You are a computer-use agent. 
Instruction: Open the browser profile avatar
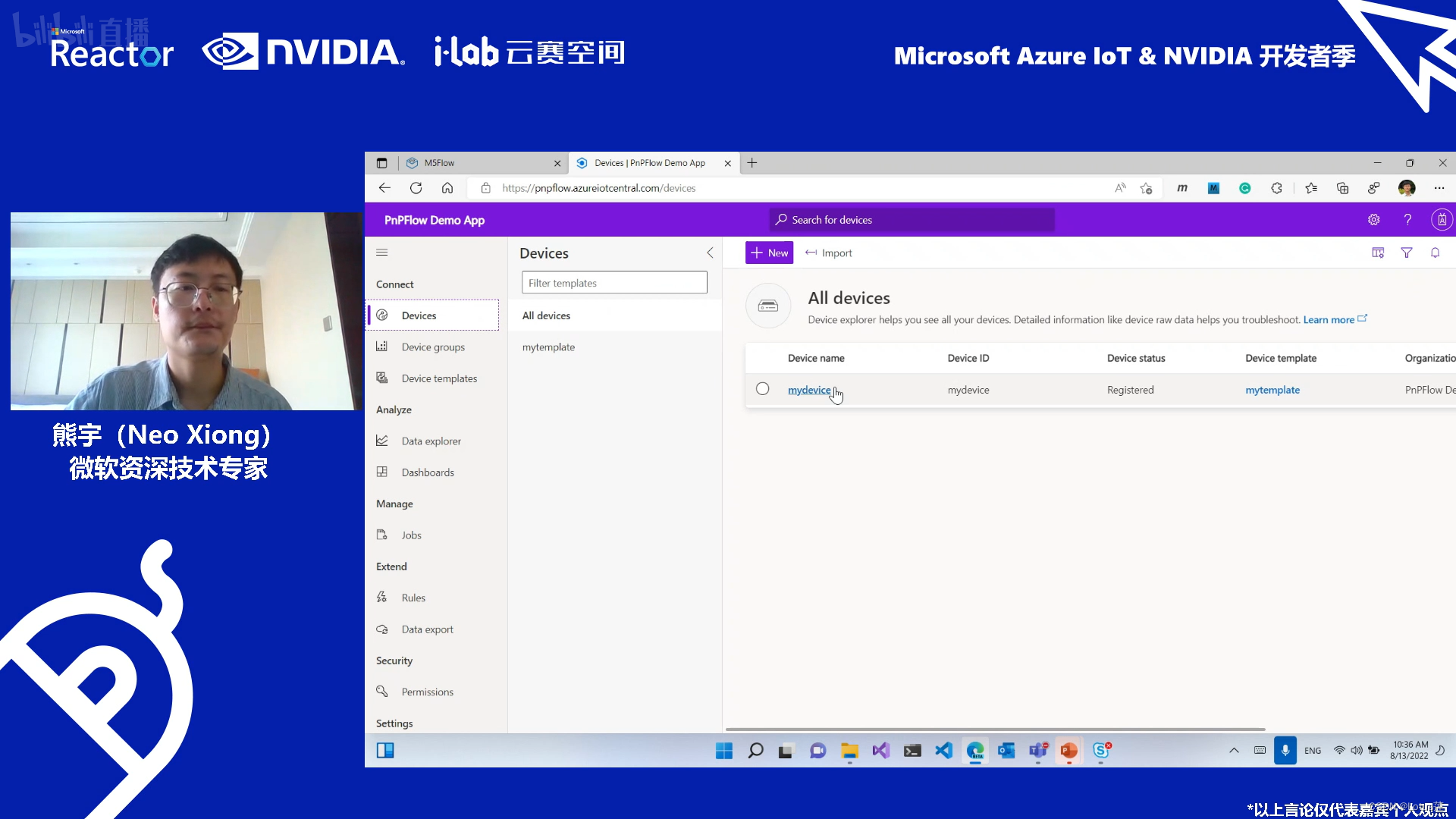click(1407, 188)
